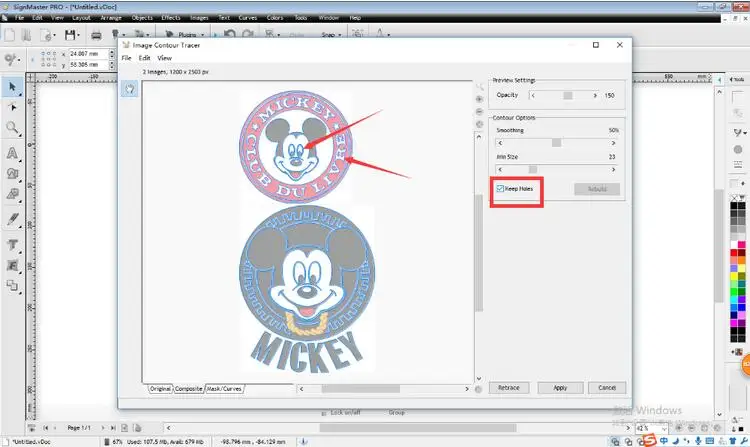Open the Curves menu in SignMaster

(247, 18)
